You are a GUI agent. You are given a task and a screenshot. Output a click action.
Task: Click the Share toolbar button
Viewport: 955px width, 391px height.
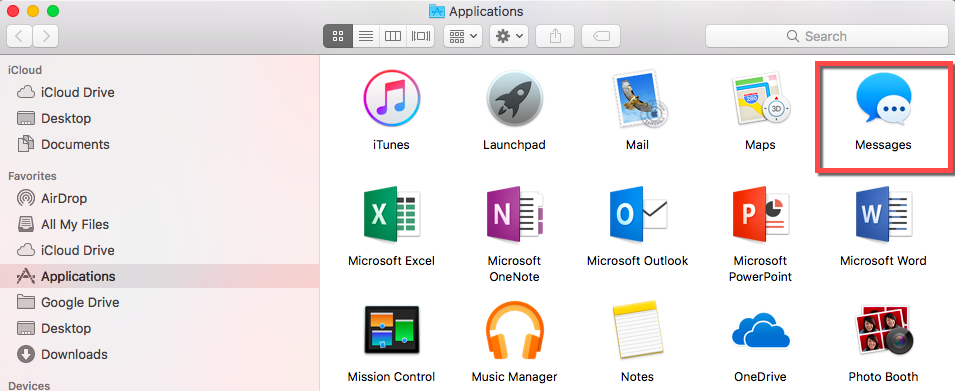555,36
